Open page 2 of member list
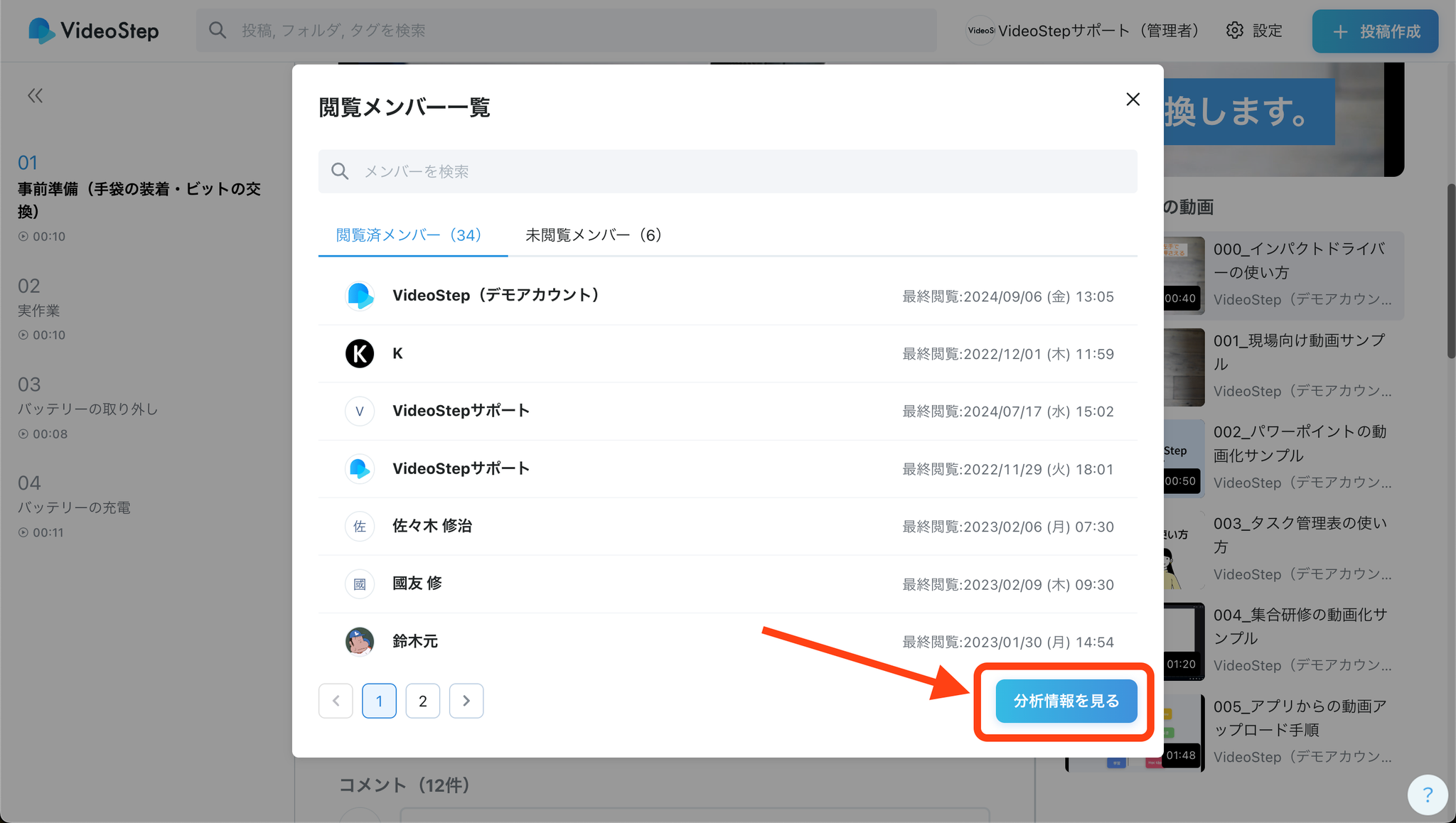1456x823 pixels. pyautogui.click(x=423, y=701)
